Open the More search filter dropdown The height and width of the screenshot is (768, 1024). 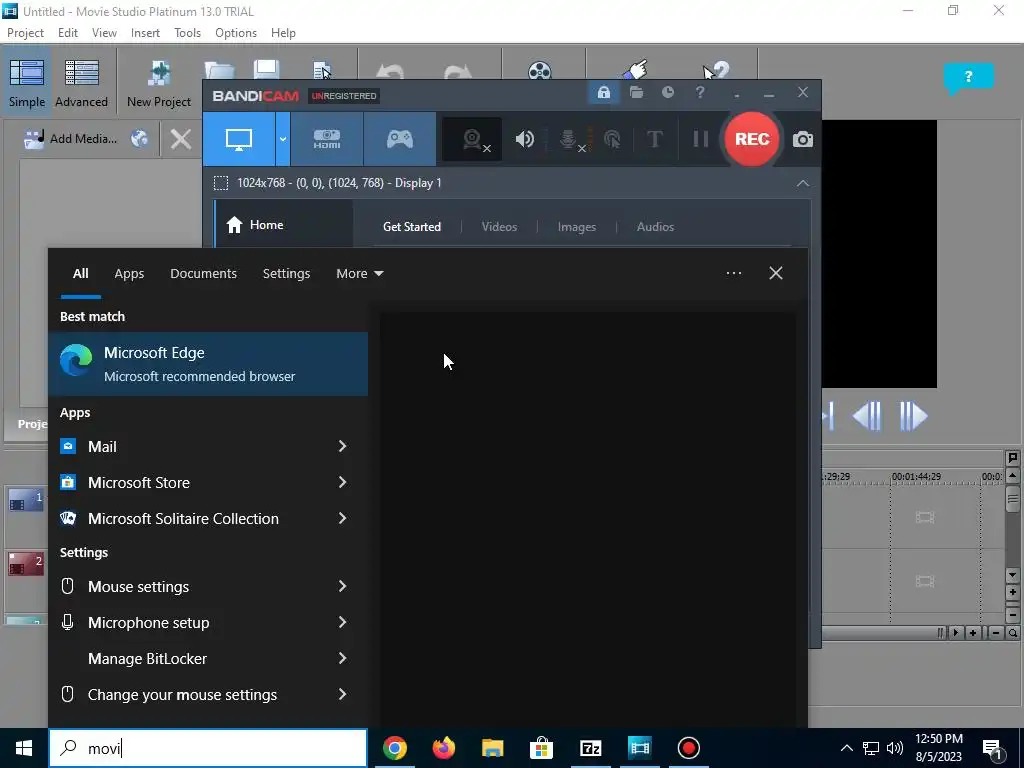(x=359, y=274)
